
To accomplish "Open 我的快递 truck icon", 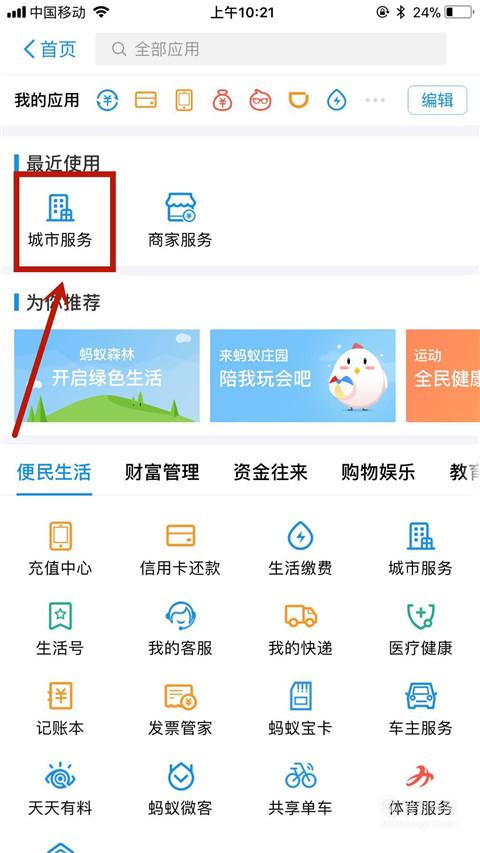I will [x=300, y=616].
